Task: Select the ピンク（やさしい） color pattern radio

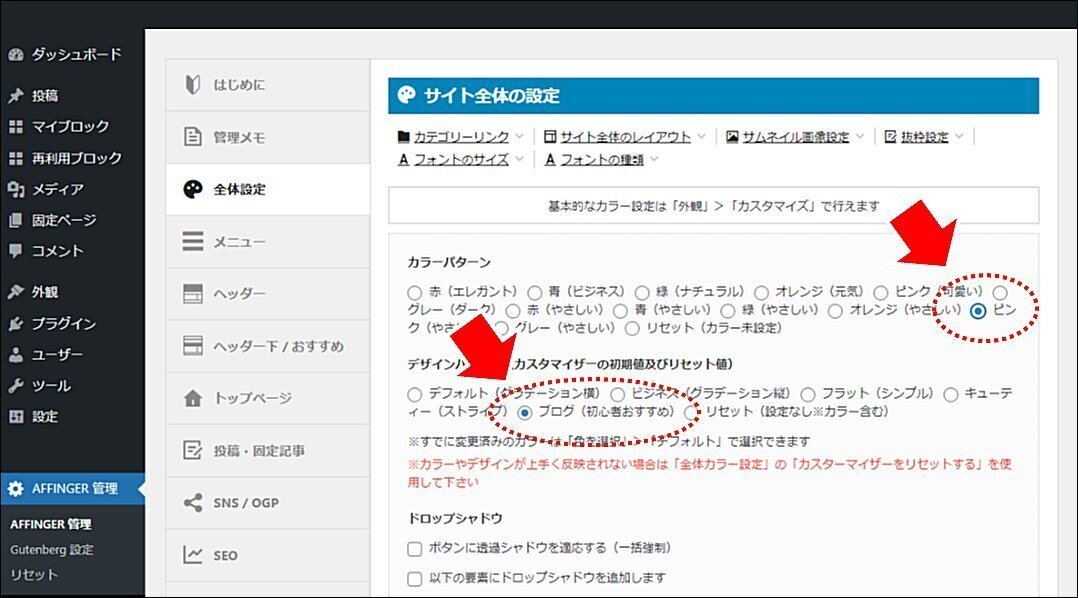Action: tap(978, 311)
